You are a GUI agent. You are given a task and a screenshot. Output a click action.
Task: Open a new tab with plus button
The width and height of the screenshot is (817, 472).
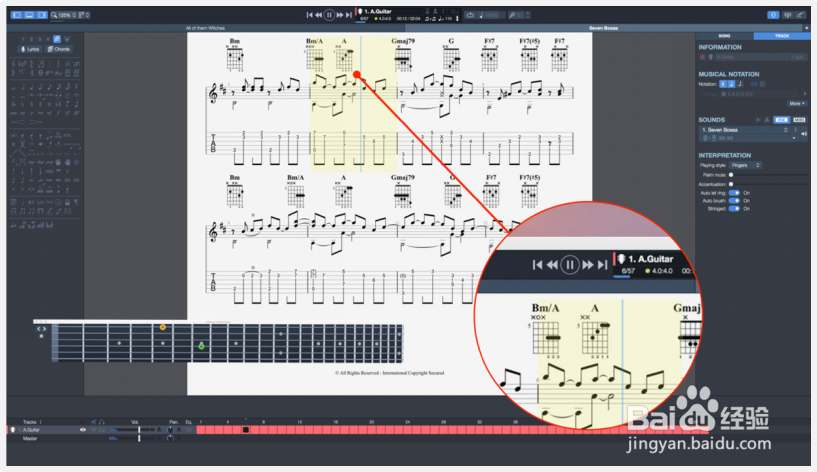(807, 28)
